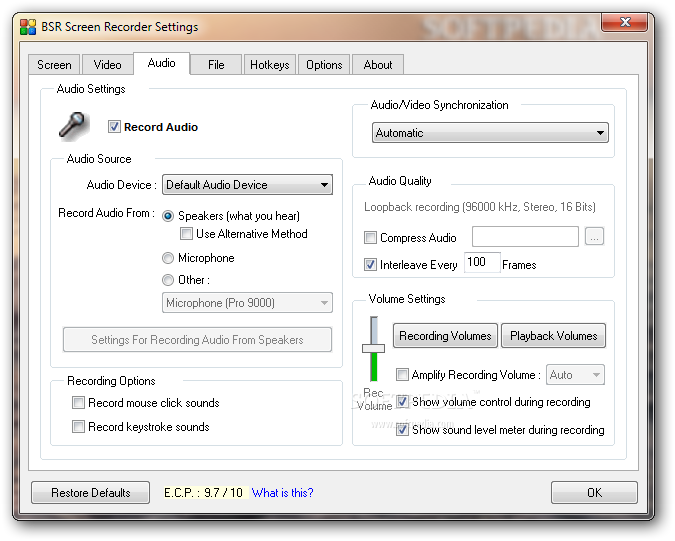Click the microphone icon beside Record Audio
This screenshot has width=675, height=541.
(74, 127)
